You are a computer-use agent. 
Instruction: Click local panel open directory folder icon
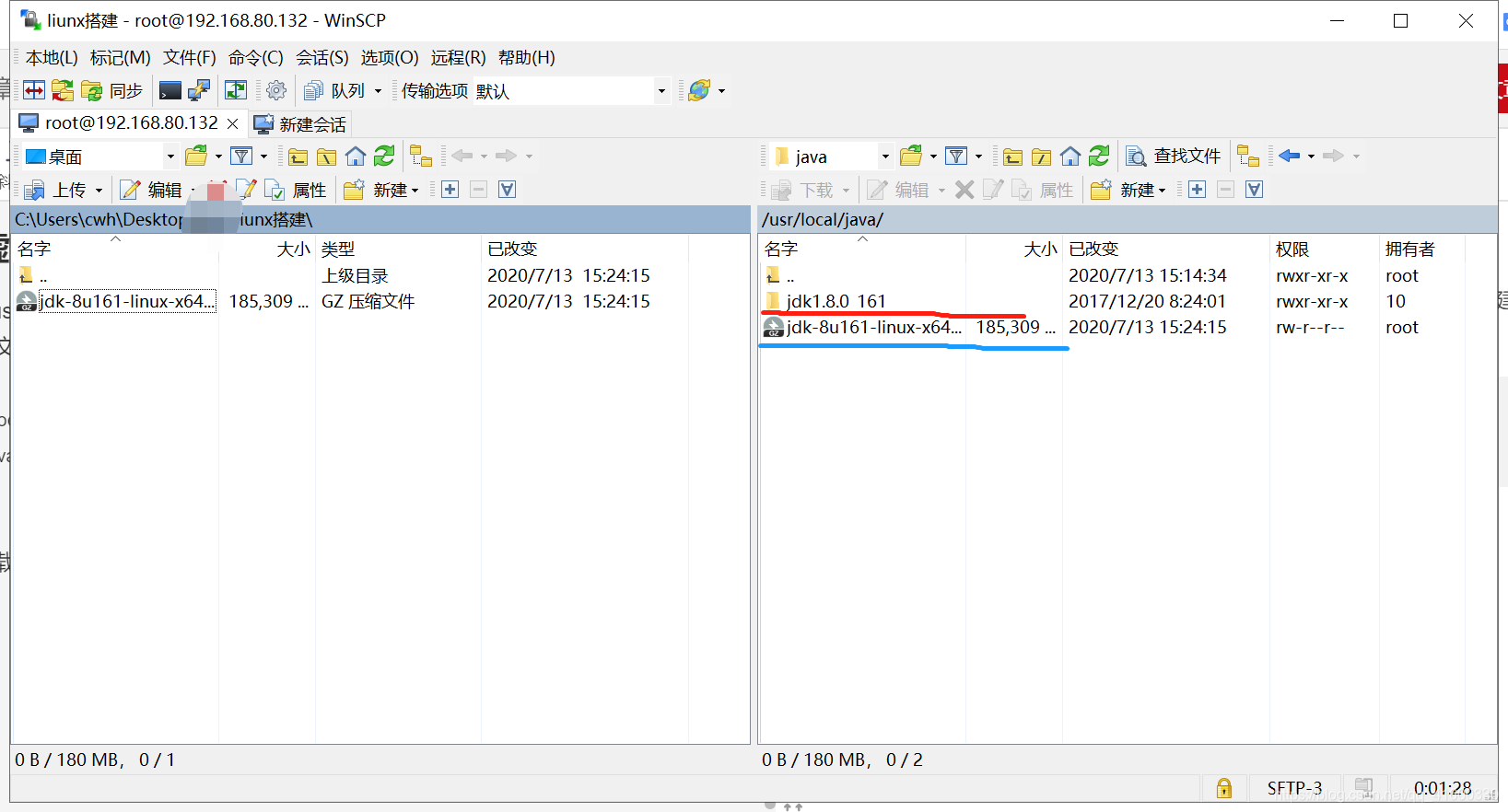coord(196,156)
